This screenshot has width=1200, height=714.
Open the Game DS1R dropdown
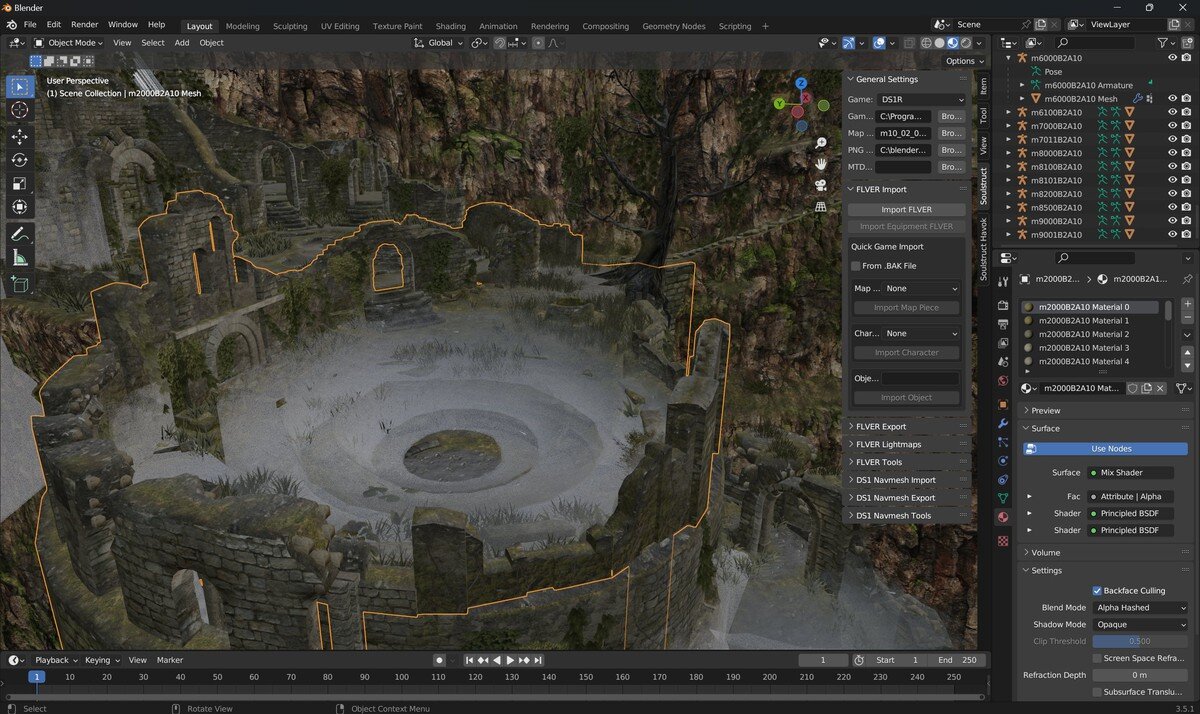point(922,100)
